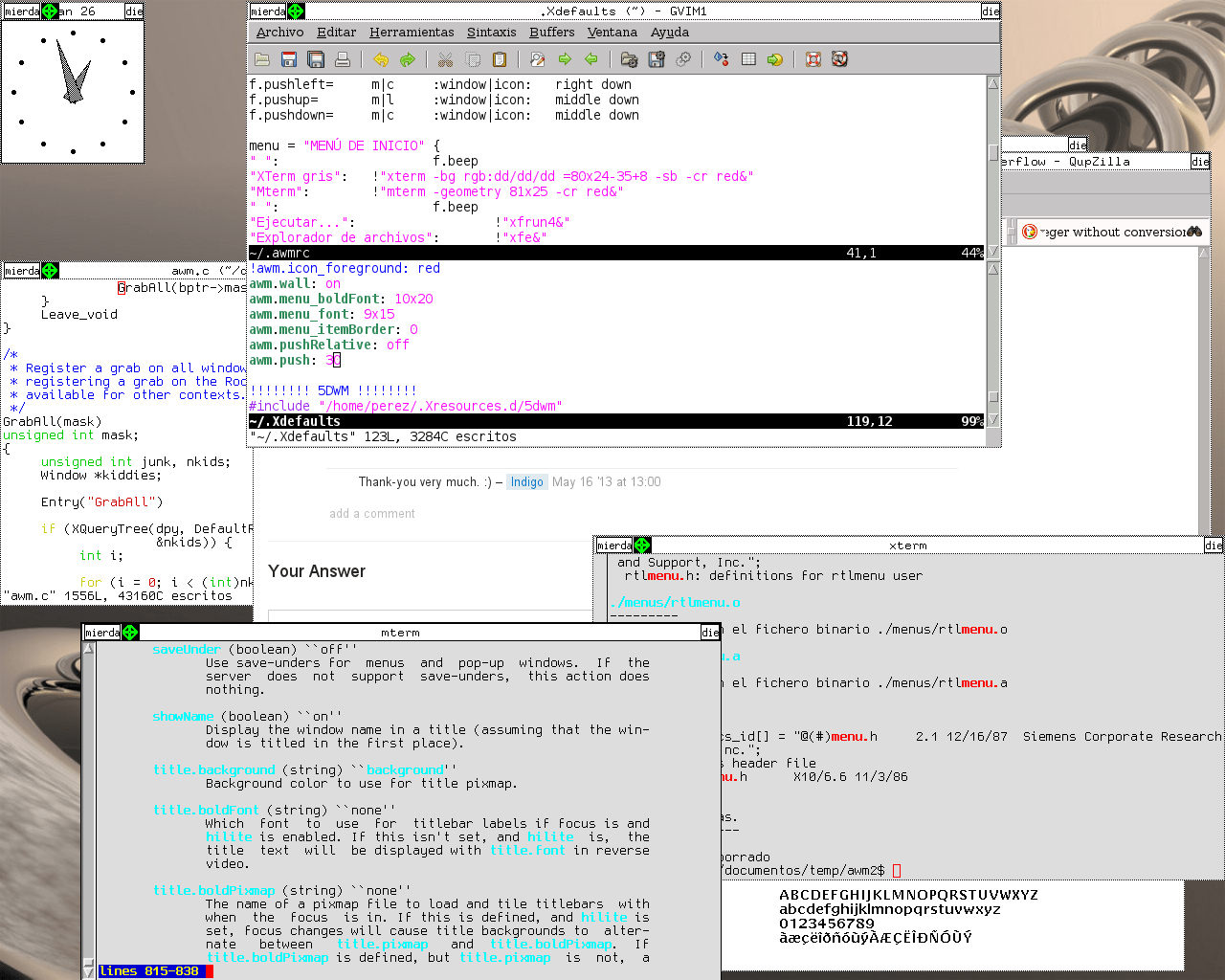Image resolution: width=1225 pixels, height=980 pixels.
Task: Click scrollbar thumb of GVim top split
Action: (x=993, y=152)
